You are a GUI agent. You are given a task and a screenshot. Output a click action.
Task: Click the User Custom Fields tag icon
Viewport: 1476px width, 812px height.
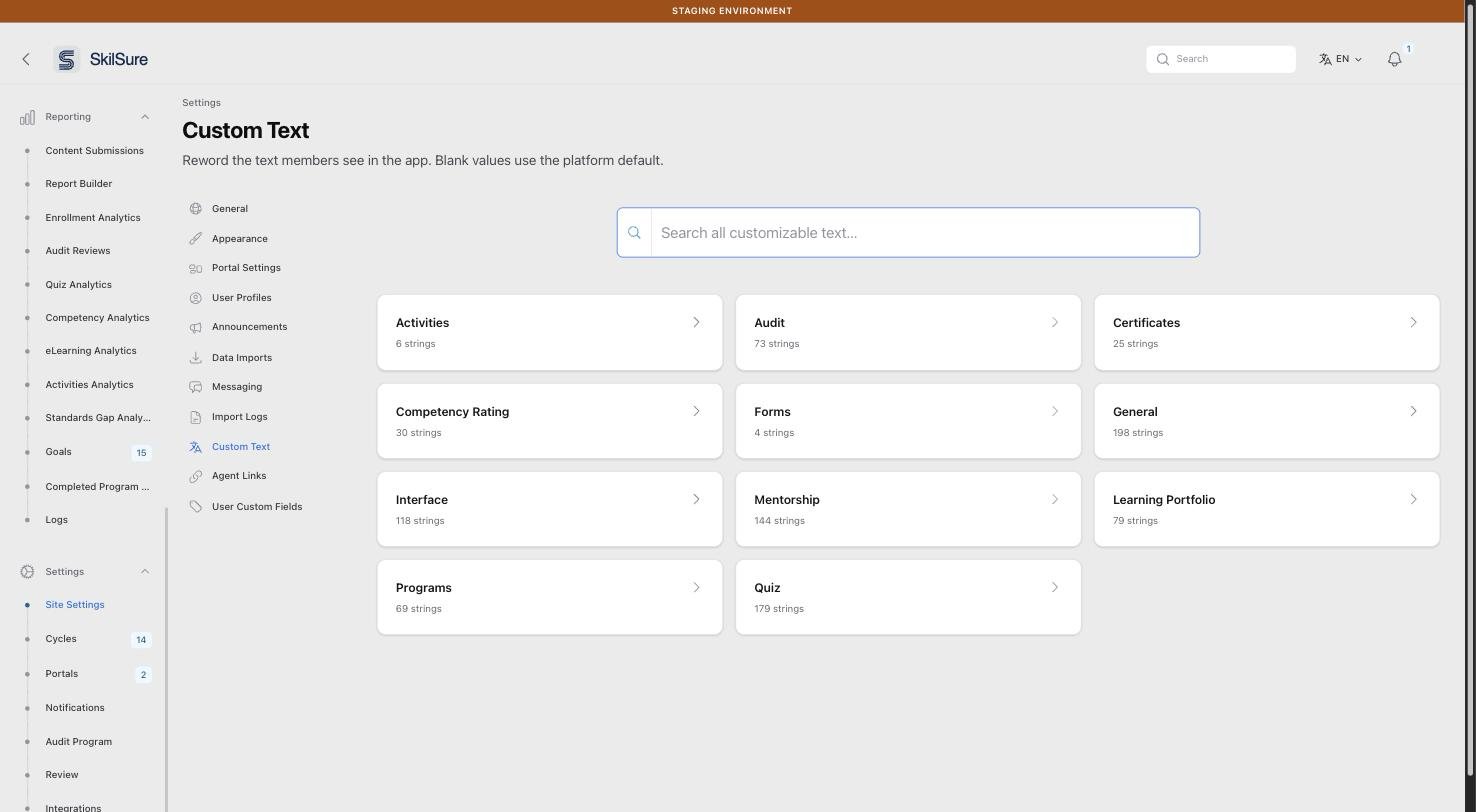tap(196, 507)
